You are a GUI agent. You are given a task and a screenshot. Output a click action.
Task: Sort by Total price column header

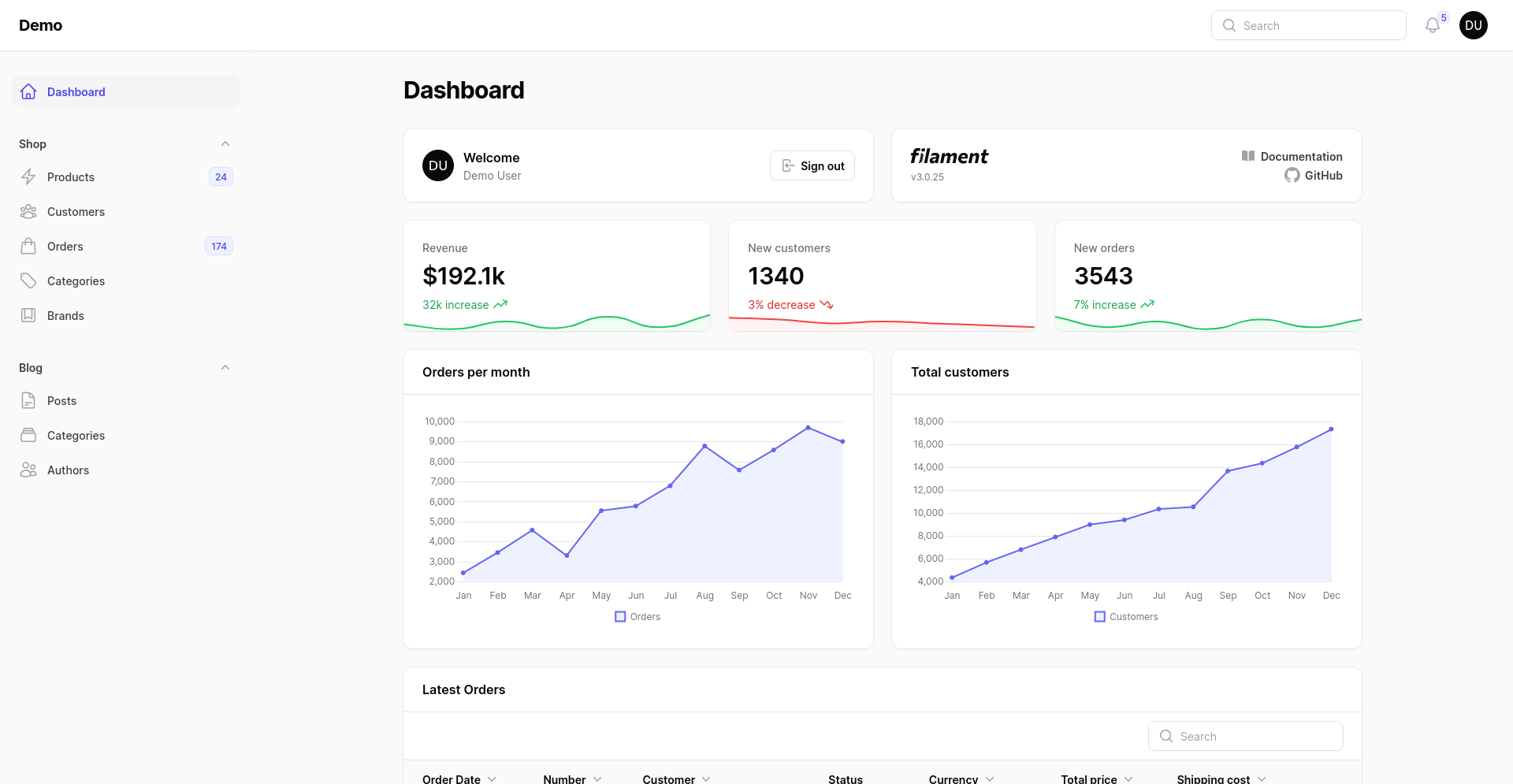[x=1088, y=778]
